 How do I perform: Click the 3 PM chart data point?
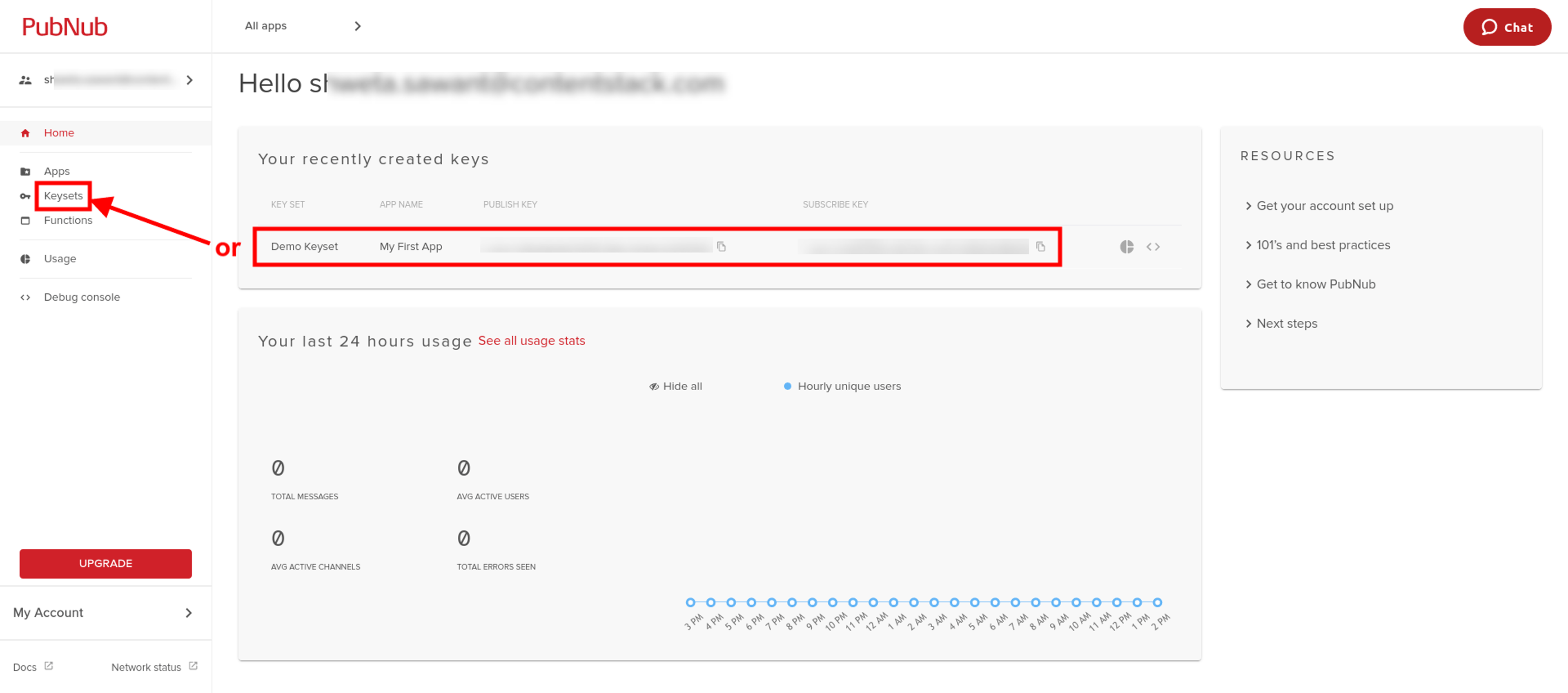coord(690,602)
